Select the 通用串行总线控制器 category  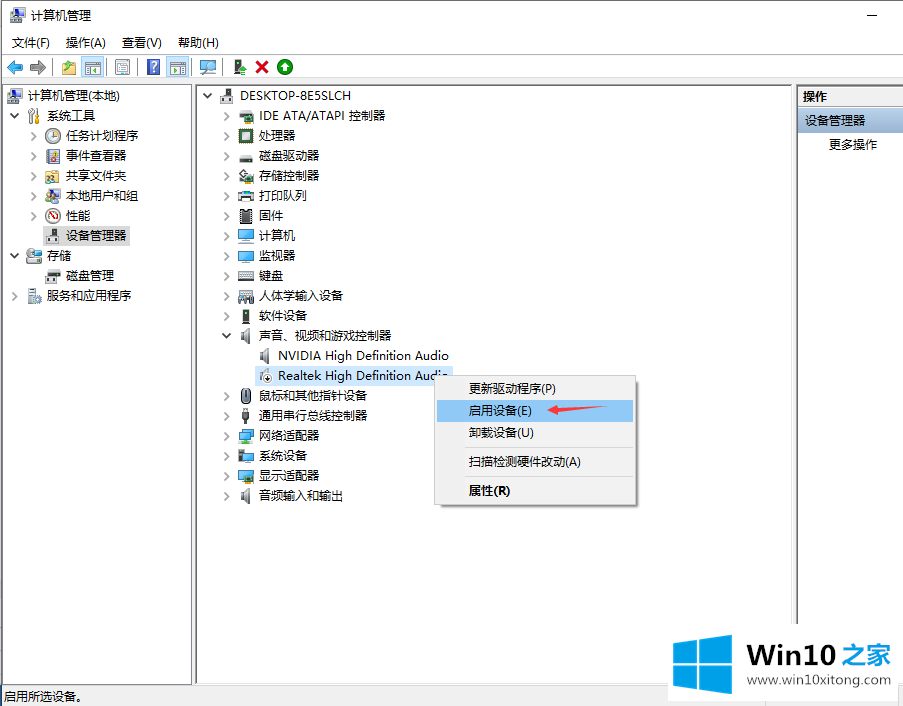[313, 416]
